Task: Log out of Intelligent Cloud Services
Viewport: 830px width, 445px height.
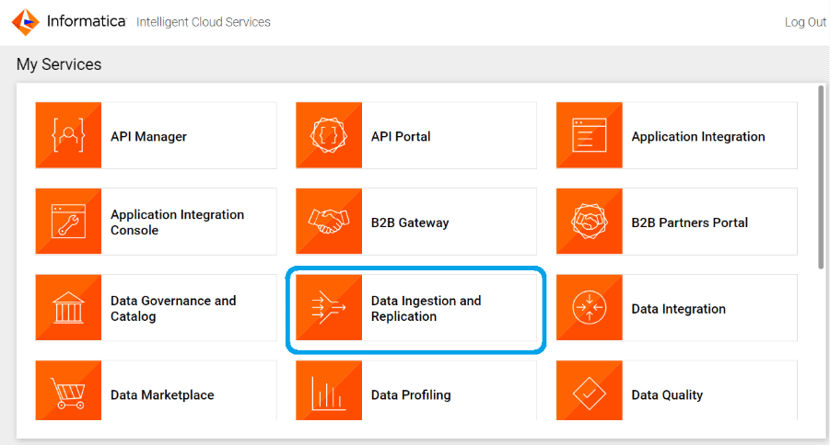Action: coord(805,22)
